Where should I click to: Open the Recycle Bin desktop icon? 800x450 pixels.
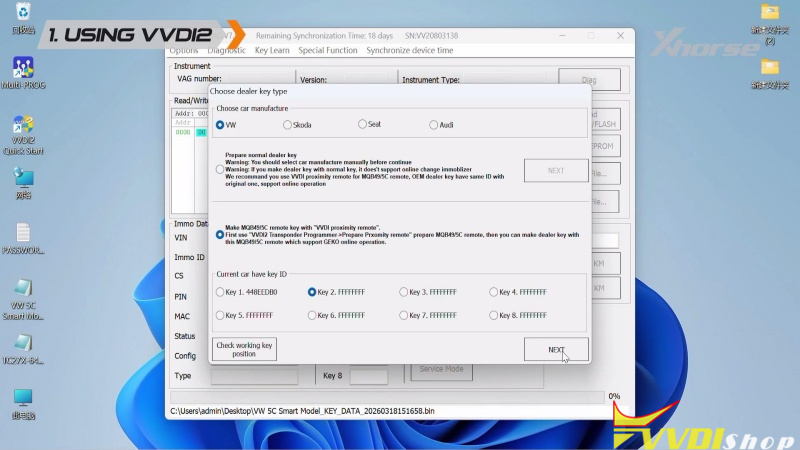(x=22, y=16)
